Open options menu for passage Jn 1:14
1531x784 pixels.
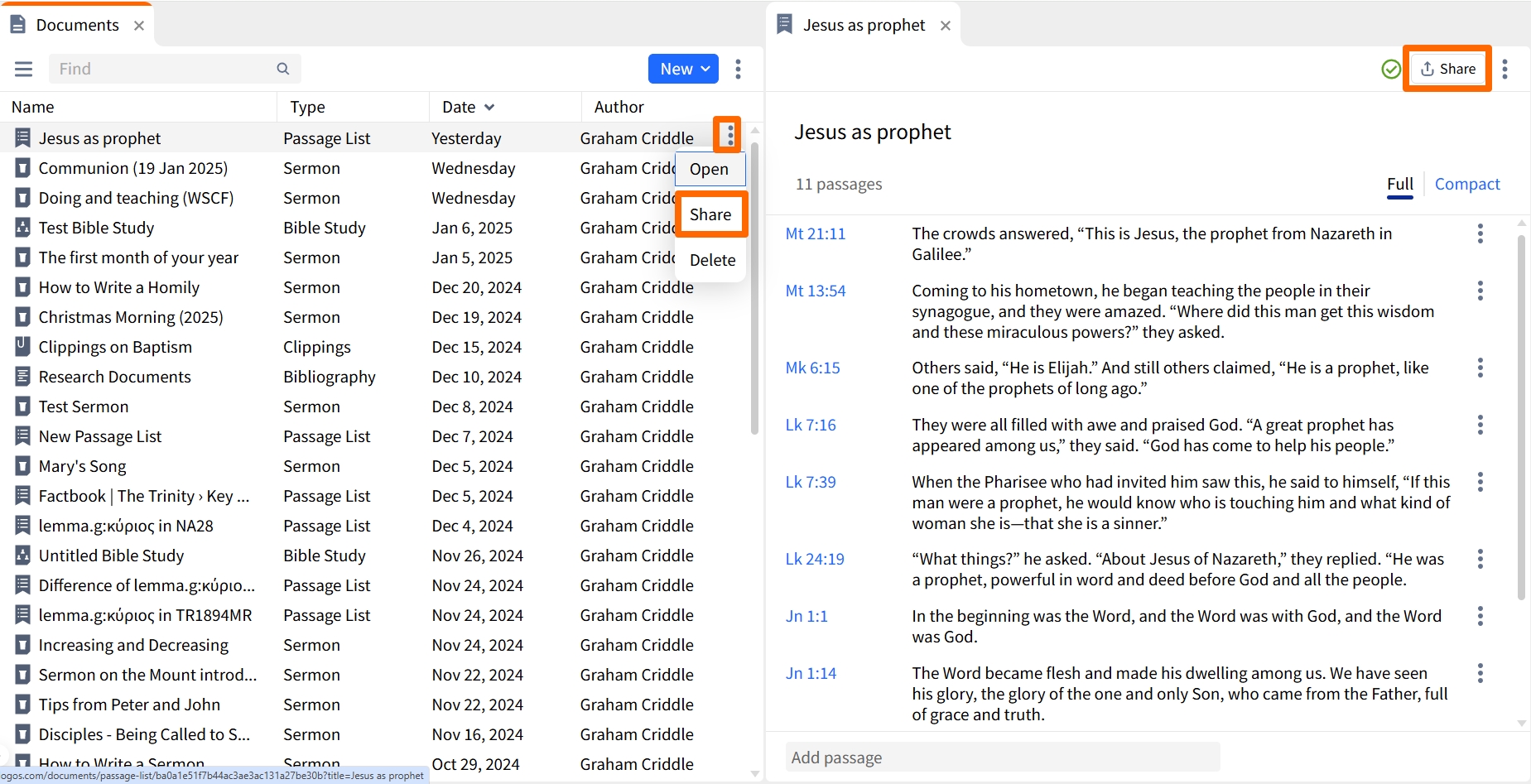pos(1480,673)
